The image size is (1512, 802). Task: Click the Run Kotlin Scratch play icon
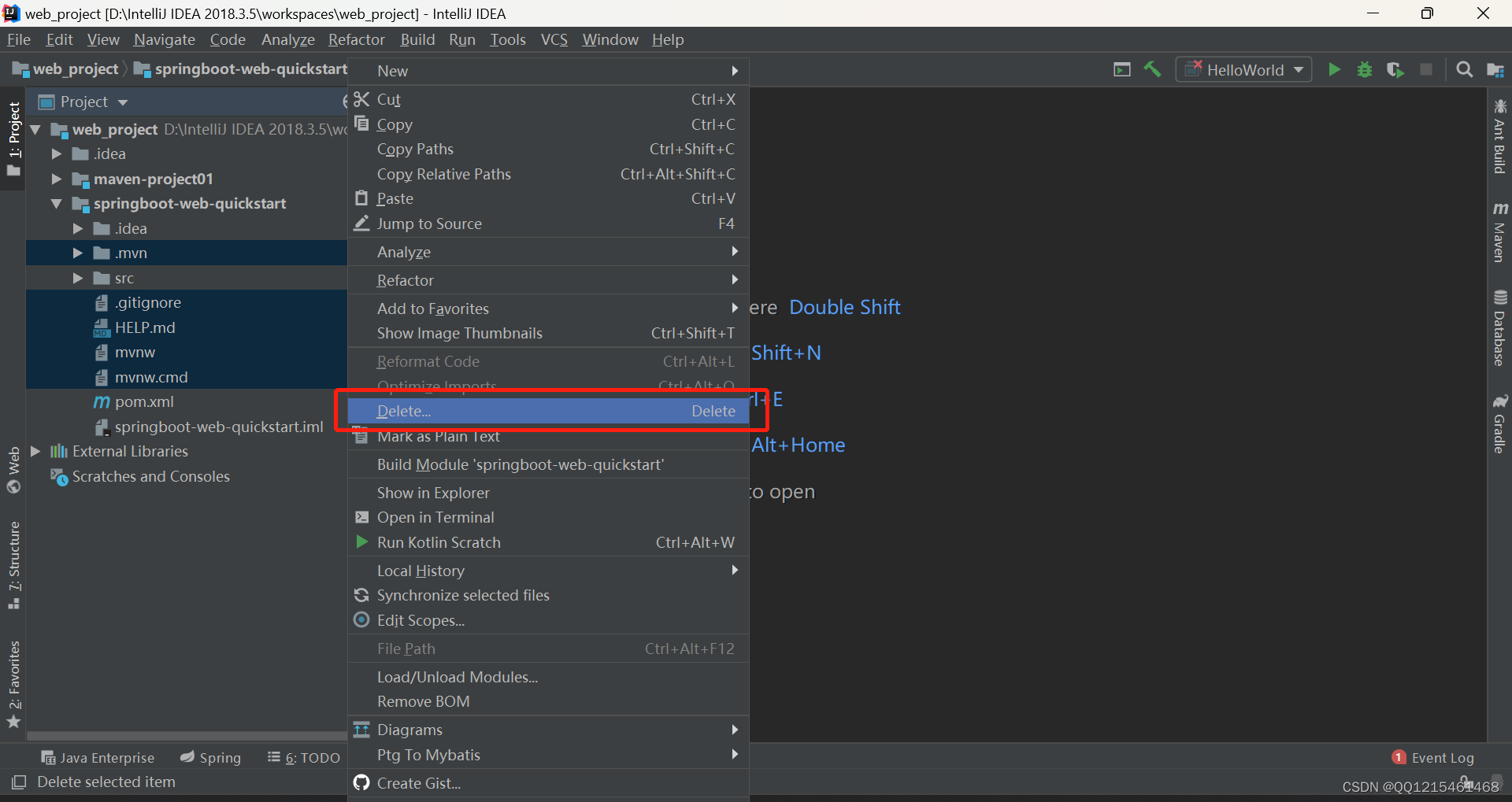tap(361, 541)
